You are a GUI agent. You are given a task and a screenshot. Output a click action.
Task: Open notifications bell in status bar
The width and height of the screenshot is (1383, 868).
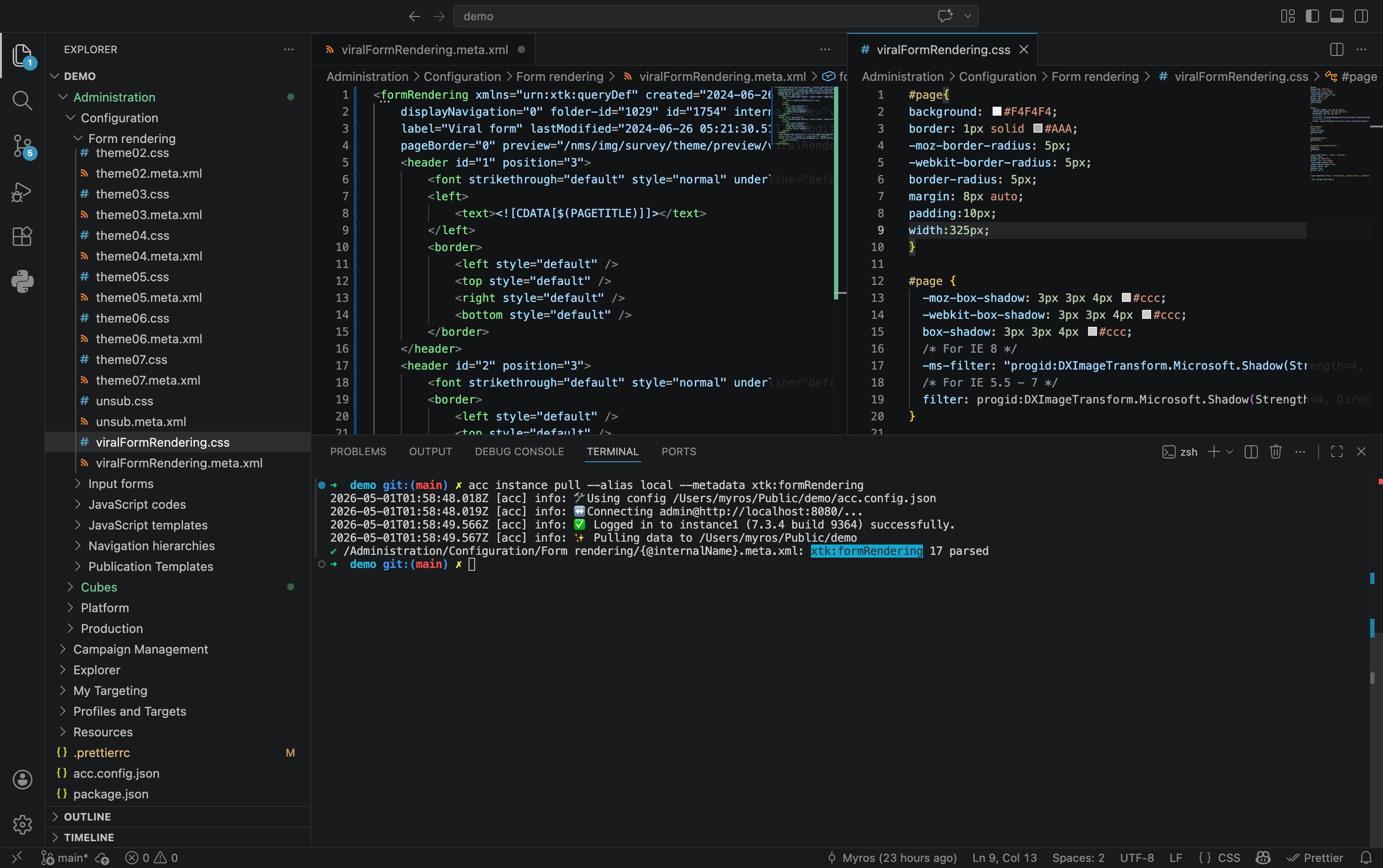coord(1366,858)
